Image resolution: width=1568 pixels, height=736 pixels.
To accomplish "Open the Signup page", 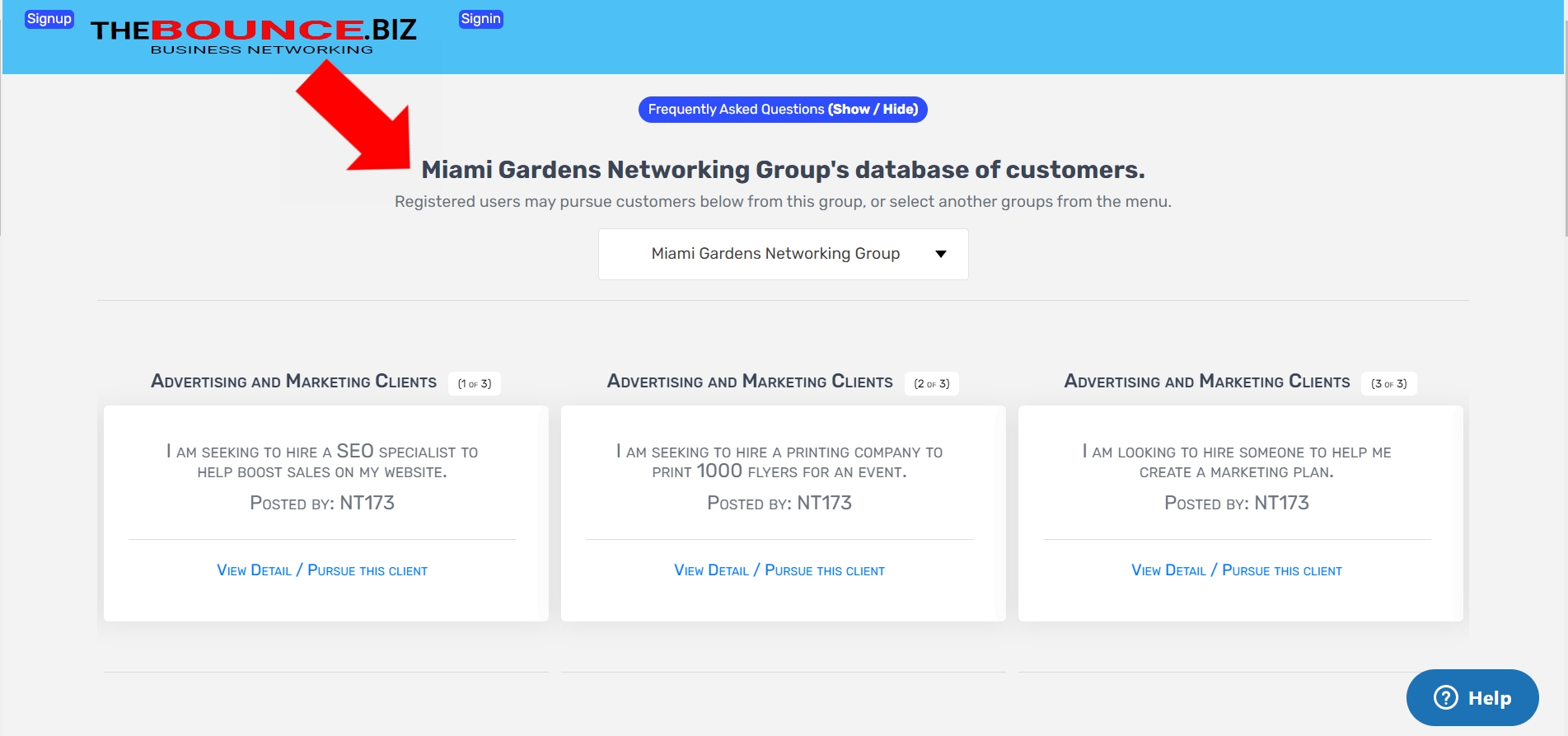I will 49,19.
